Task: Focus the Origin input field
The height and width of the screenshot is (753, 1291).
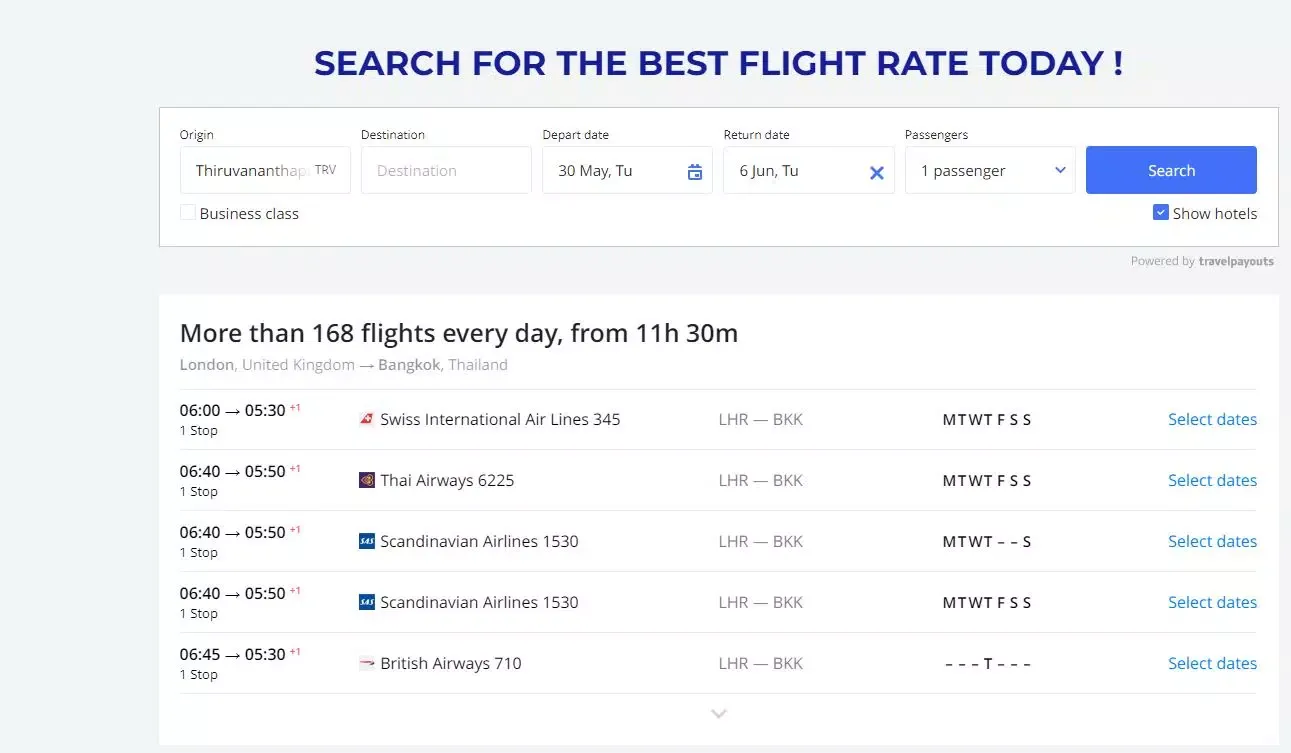Action: tap(265, 170)
